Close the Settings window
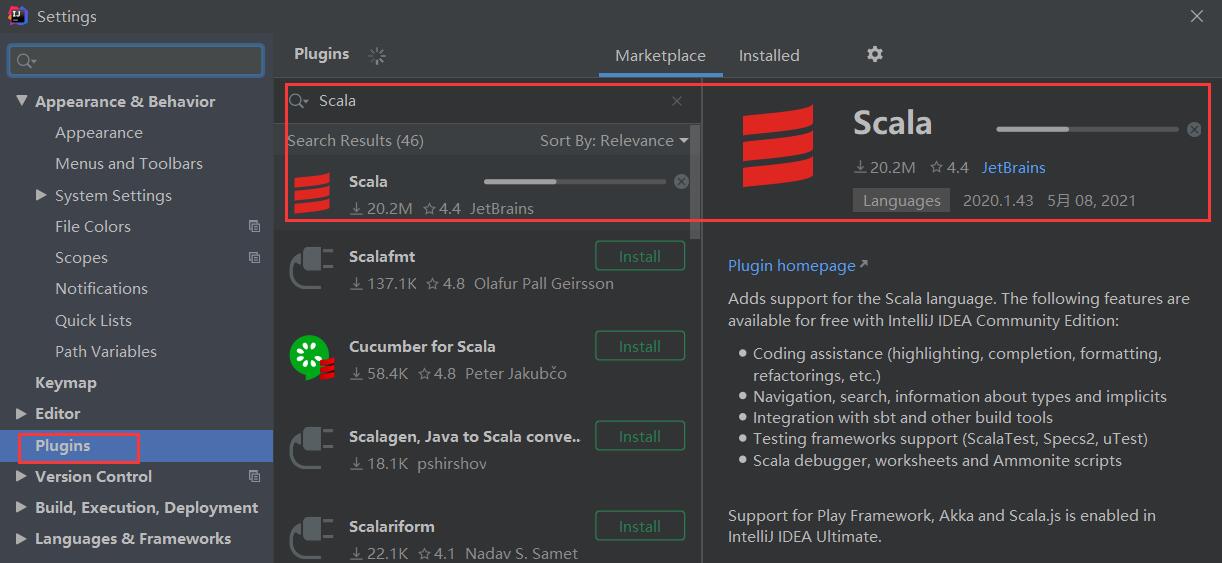Viewport: 1222px width, 563px height. click(x=1197, y=16)
